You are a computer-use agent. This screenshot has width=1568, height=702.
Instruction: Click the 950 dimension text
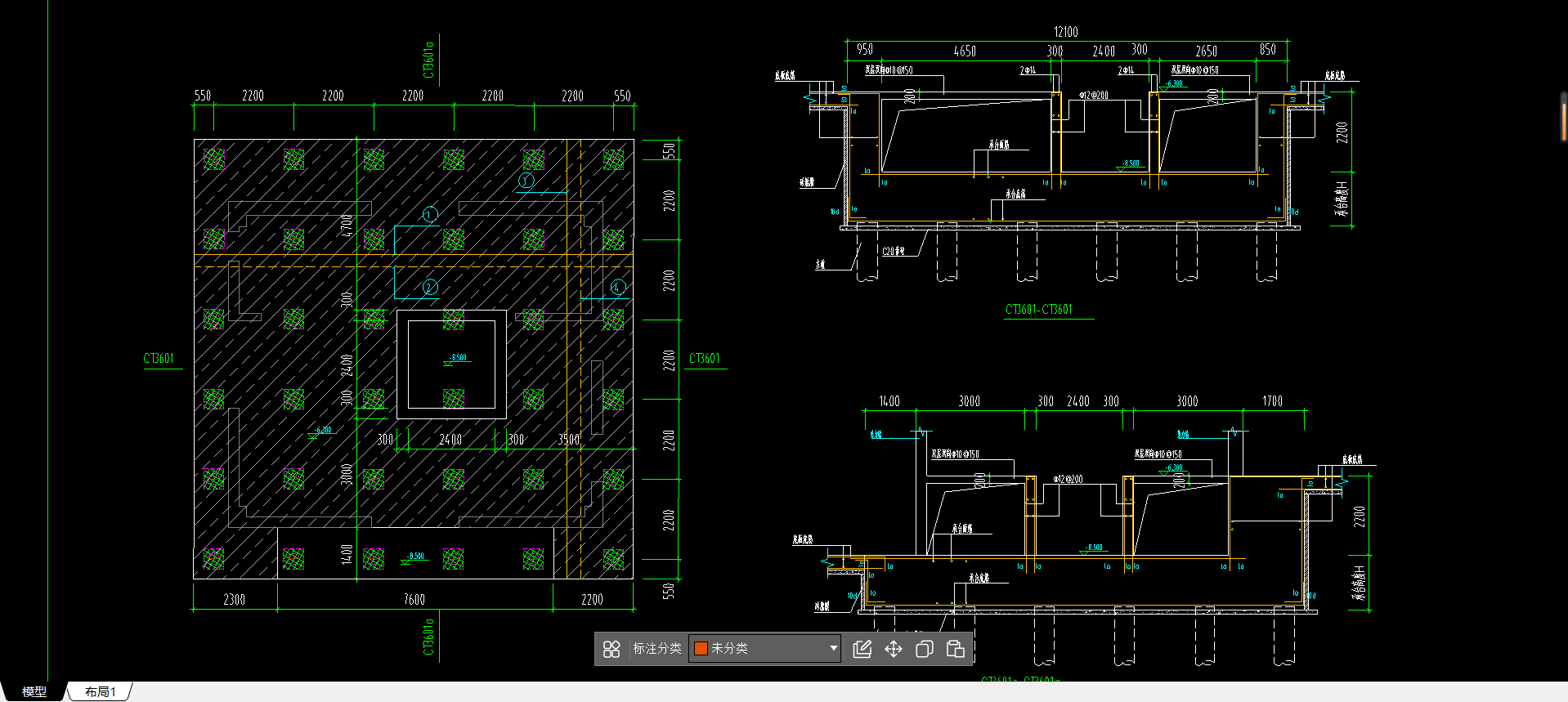click(x=864, y=49)
